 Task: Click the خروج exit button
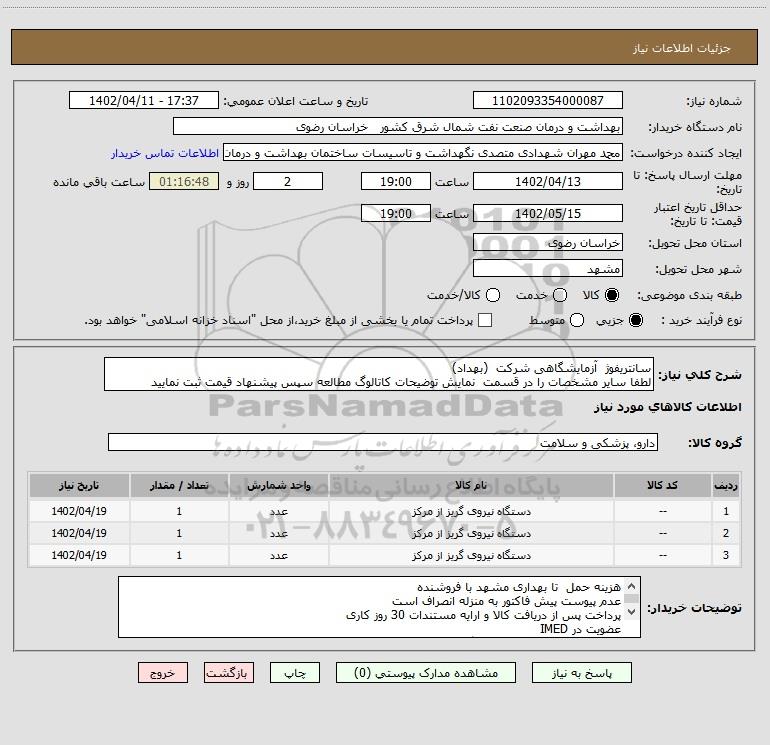(x=163, y=673)
